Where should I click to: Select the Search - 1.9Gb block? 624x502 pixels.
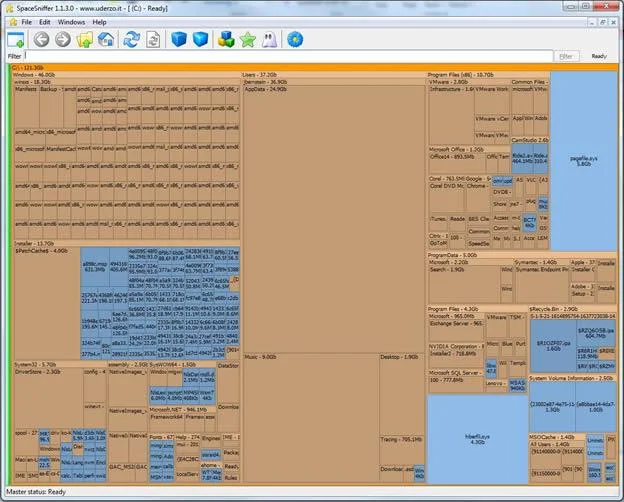(464, 285)
